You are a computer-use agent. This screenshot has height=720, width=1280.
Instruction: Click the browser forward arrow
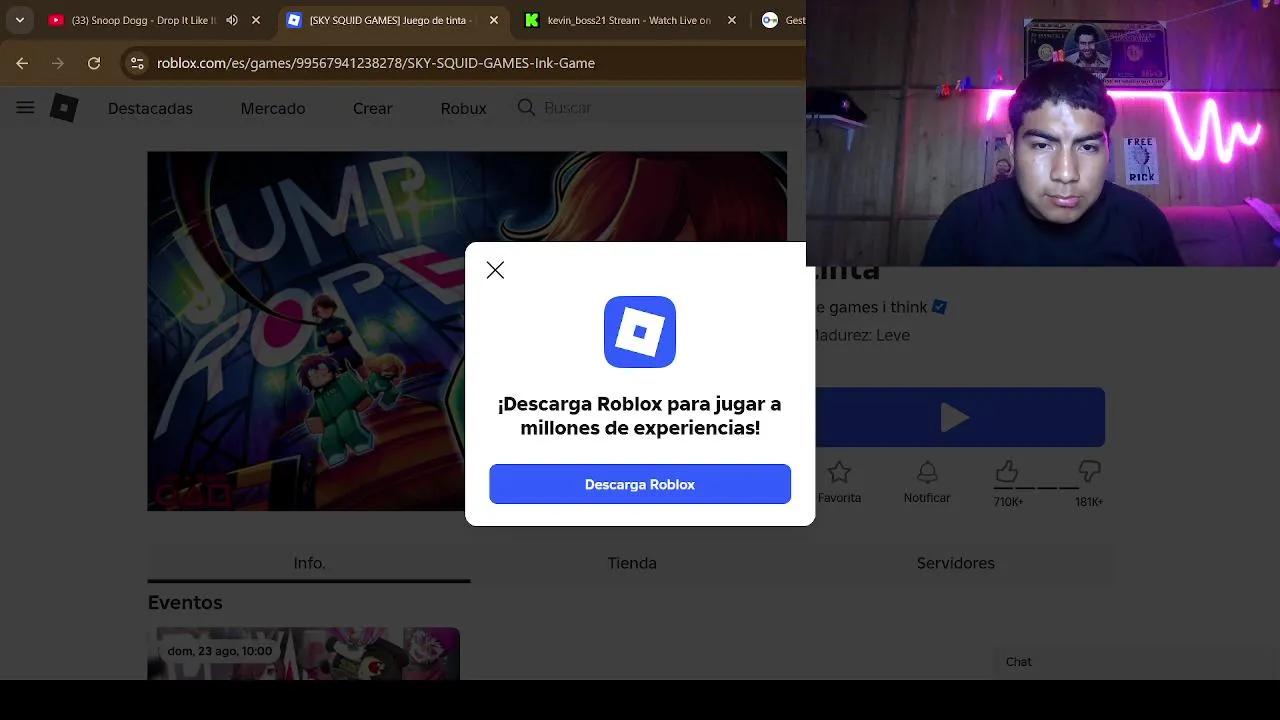click(x=58, y=63)
